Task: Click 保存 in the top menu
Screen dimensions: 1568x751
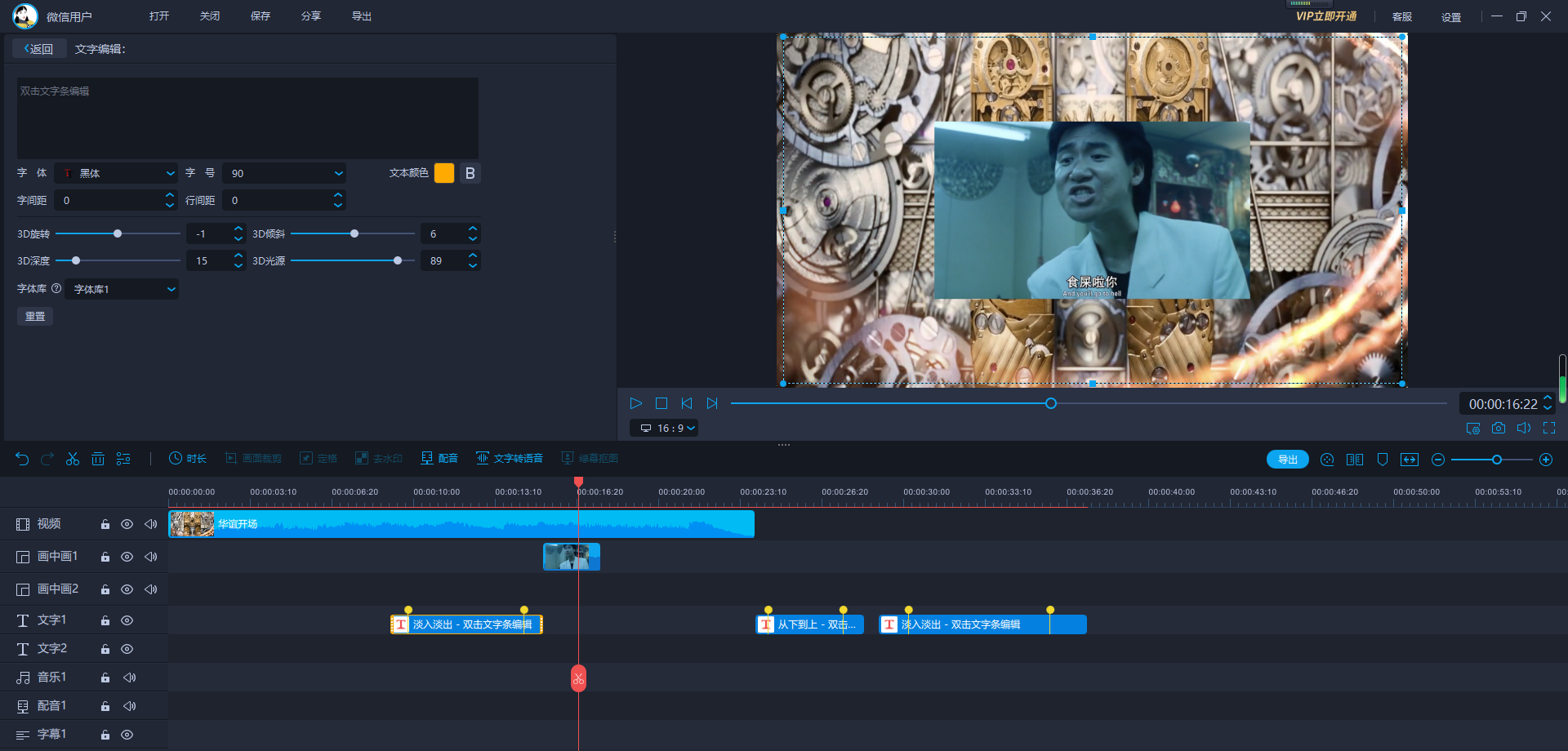Action: pyautogui.click(x=260, y=16)
